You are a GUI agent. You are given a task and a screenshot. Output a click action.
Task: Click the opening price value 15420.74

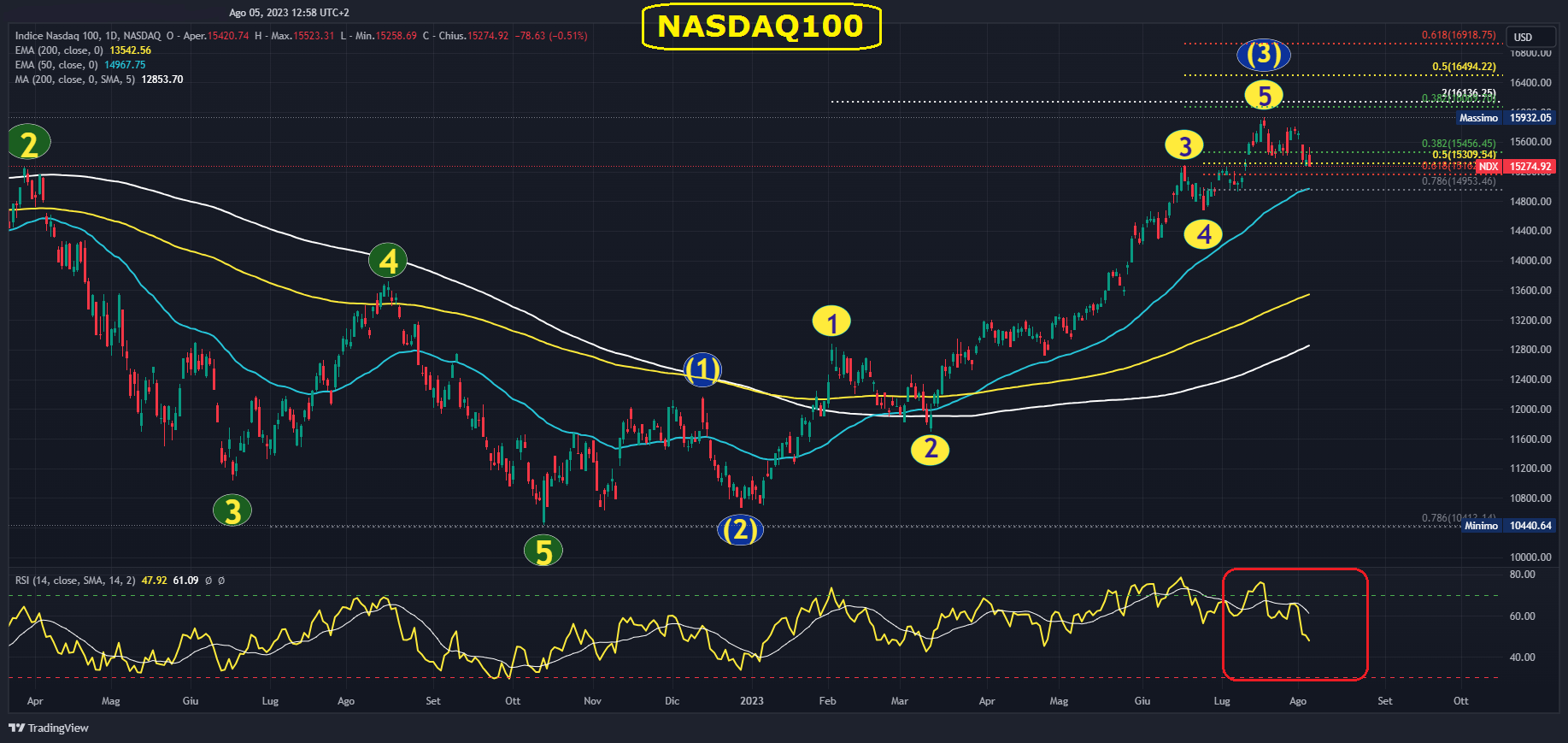coord(228,36)
